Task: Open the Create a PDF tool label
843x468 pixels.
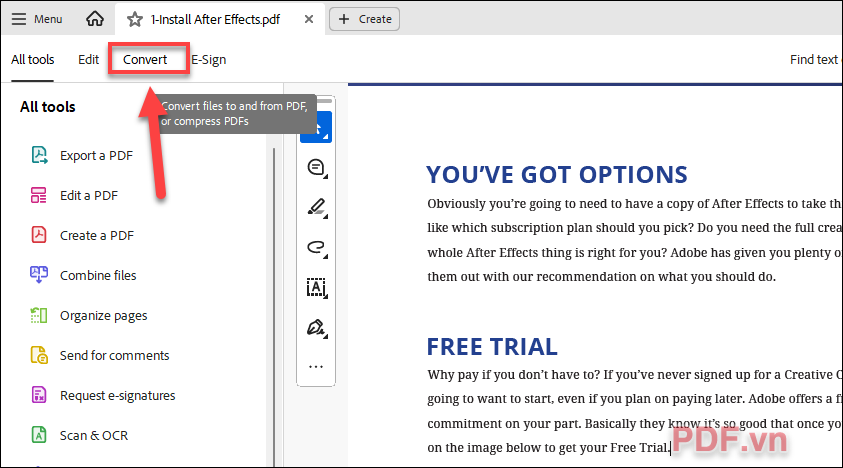Action: (x=97, y=236)
